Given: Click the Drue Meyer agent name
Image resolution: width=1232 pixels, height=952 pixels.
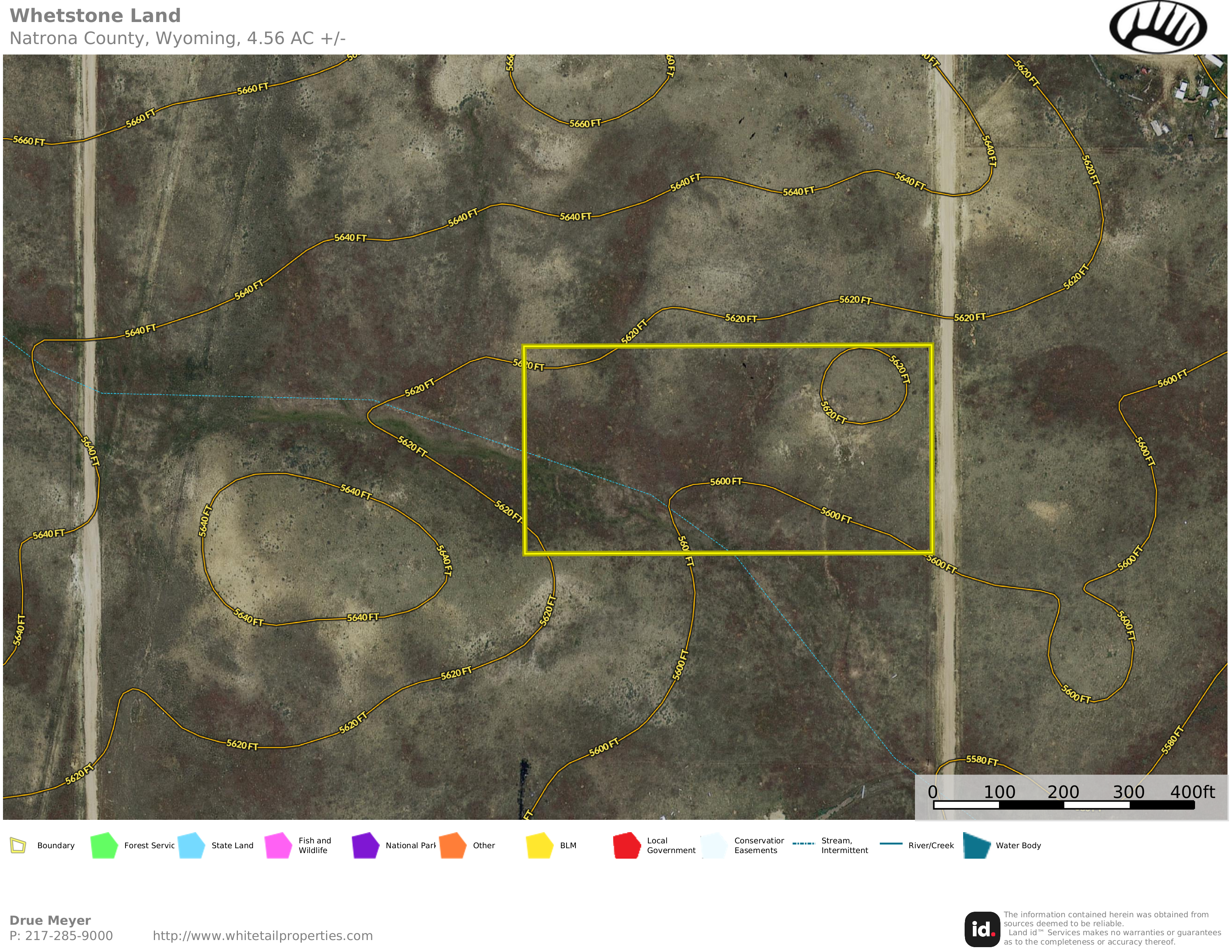Looking at the screenshot, I should [x=50, y=920].
